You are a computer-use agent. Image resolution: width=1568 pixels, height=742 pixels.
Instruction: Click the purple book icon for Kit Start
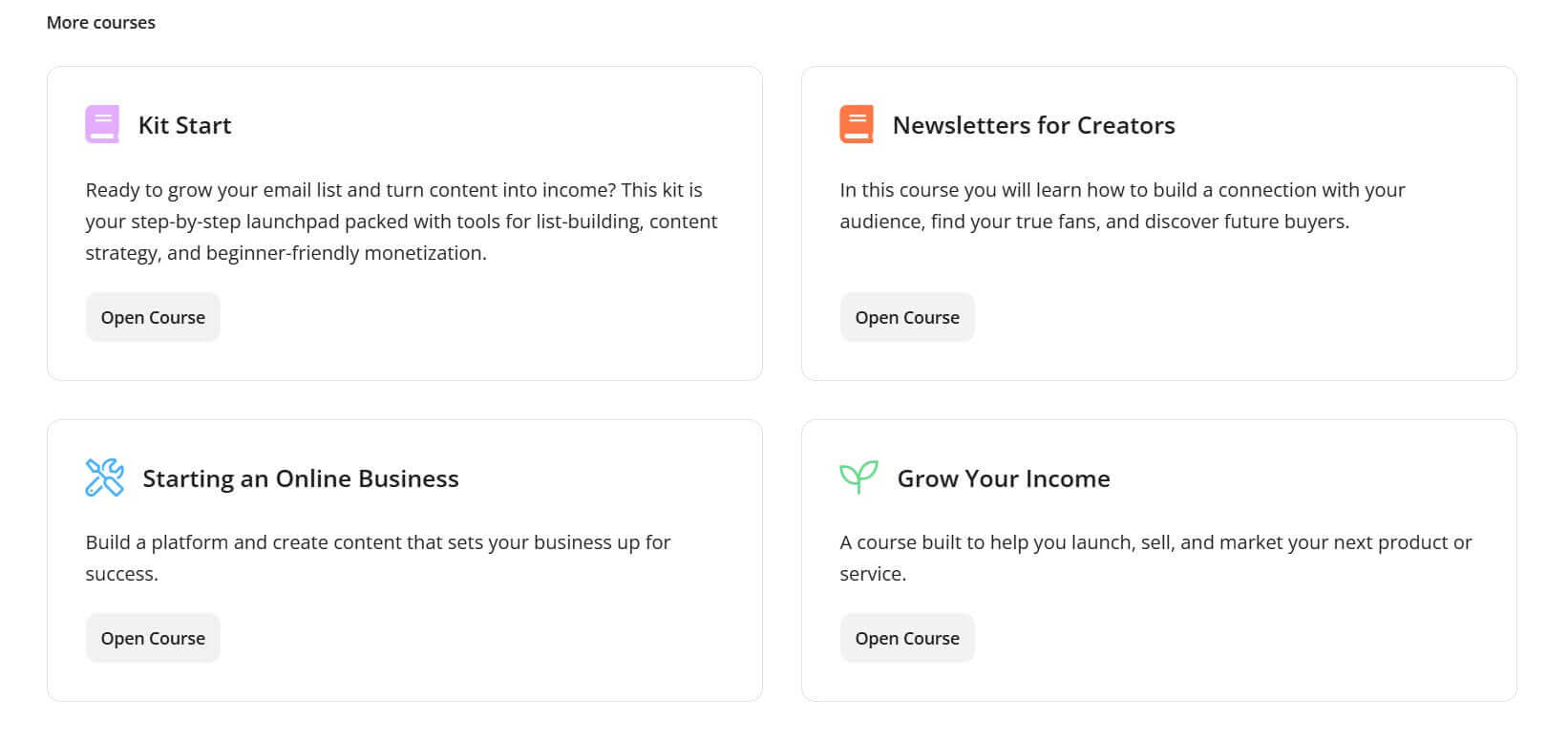coord(101,123)
